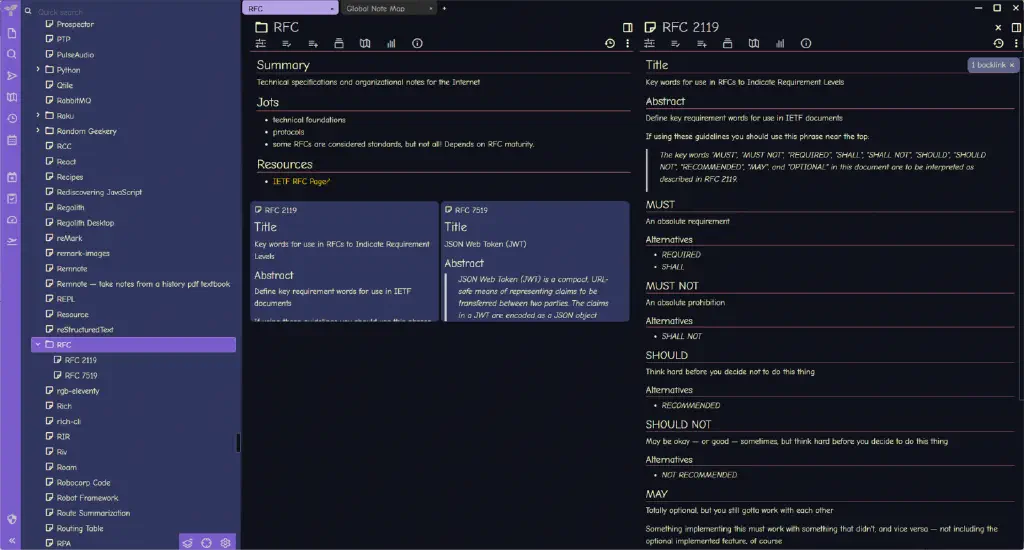
Task: Create a new note from the launcher bar
Action: click(11, 33)
